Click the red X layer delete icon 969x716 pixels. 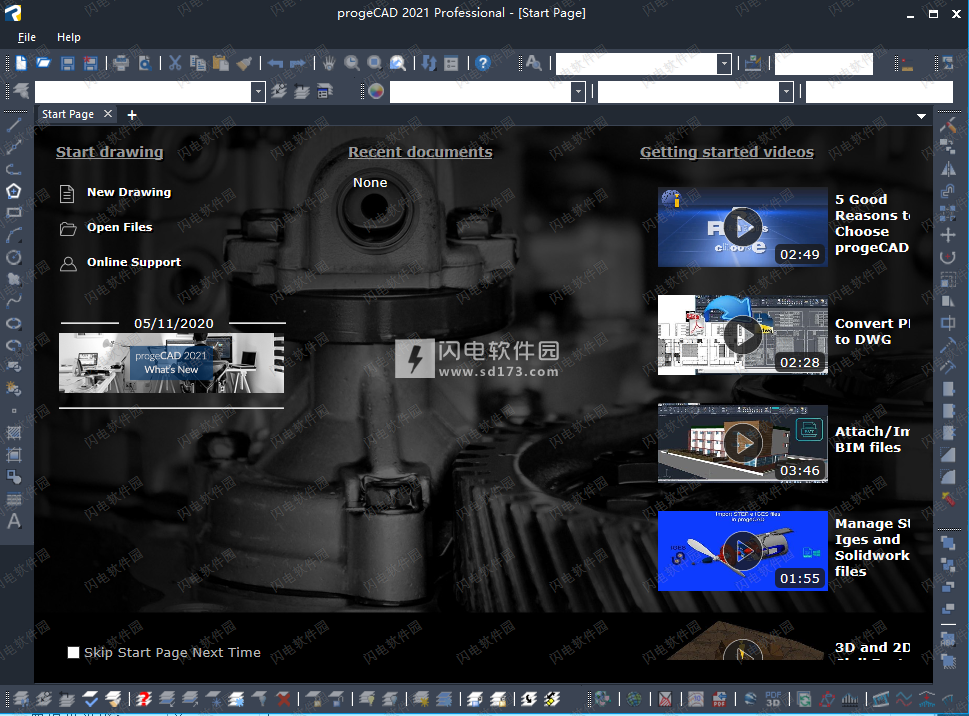(284, 699)
